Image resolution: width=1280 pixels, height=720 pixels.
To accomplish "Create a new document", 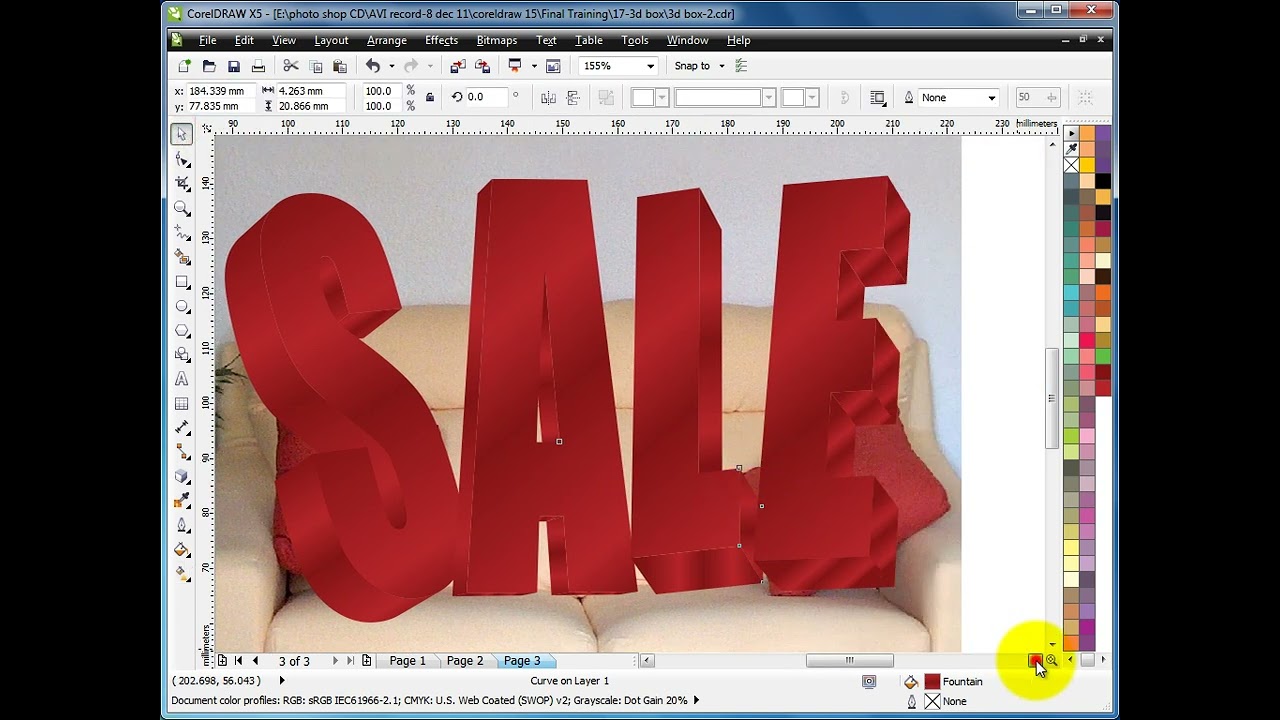I will click(184, 66).
